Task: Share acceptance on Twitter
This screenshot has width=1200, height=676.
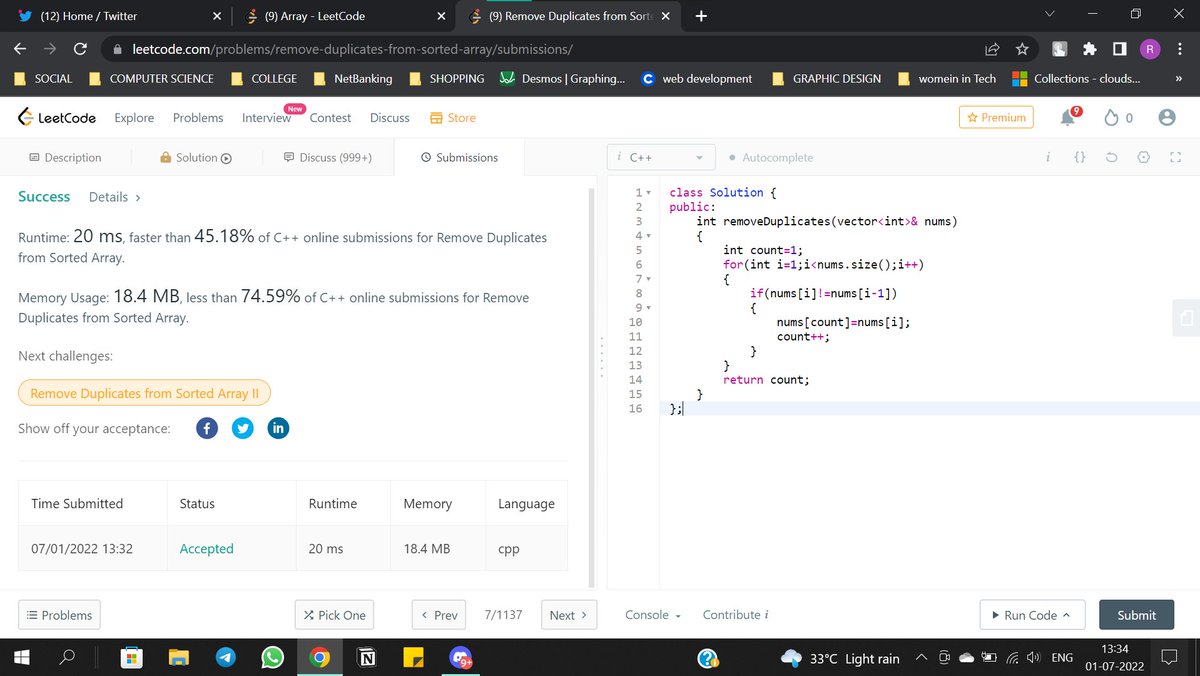Action: point(242,428)
